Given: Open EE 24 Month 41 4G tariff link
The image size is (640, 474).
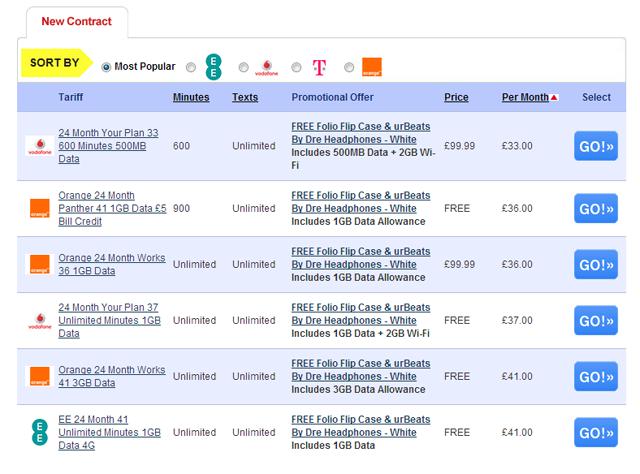Looking at the screenshot, I should [109, 432].
